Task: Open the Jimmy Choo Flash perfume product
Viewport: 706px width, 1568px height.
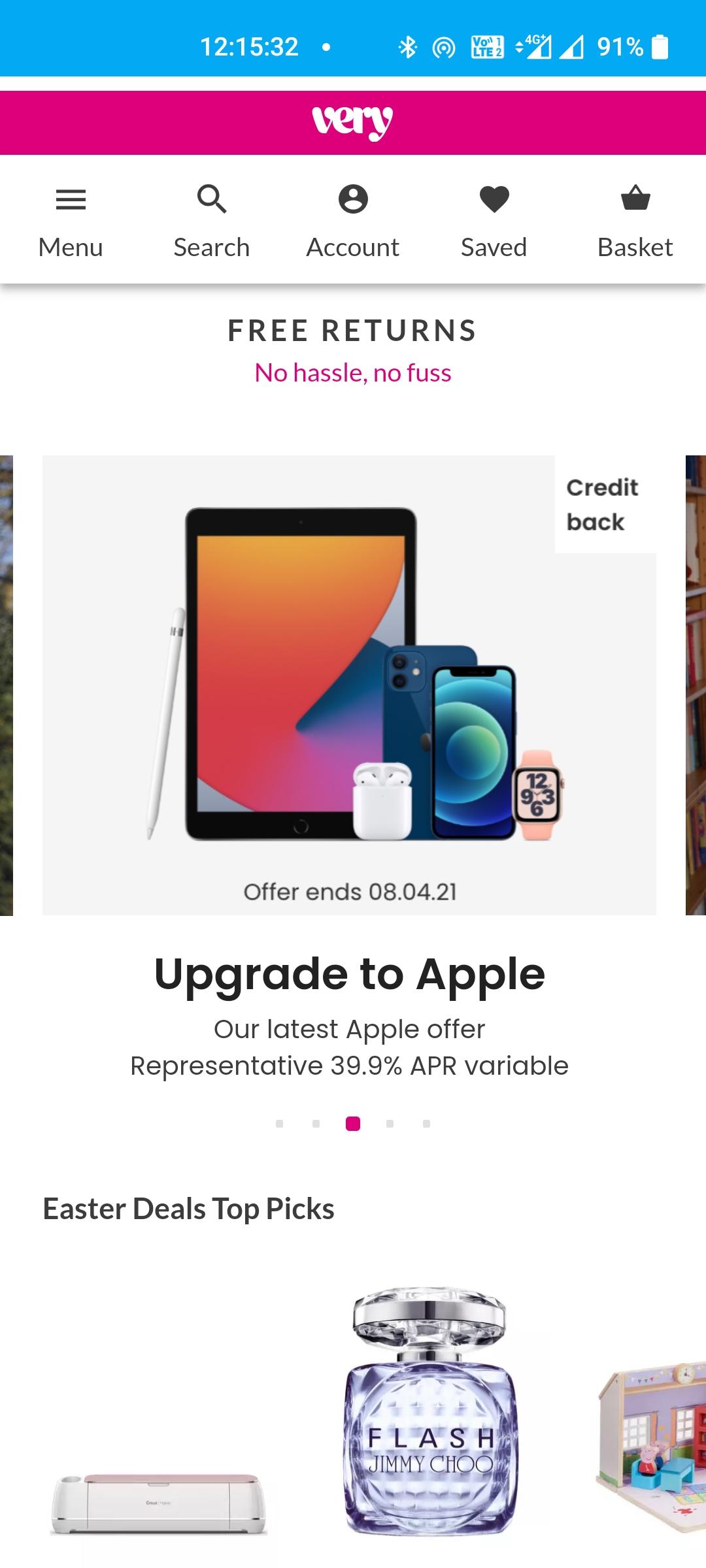Action: tap(430, 1411)
